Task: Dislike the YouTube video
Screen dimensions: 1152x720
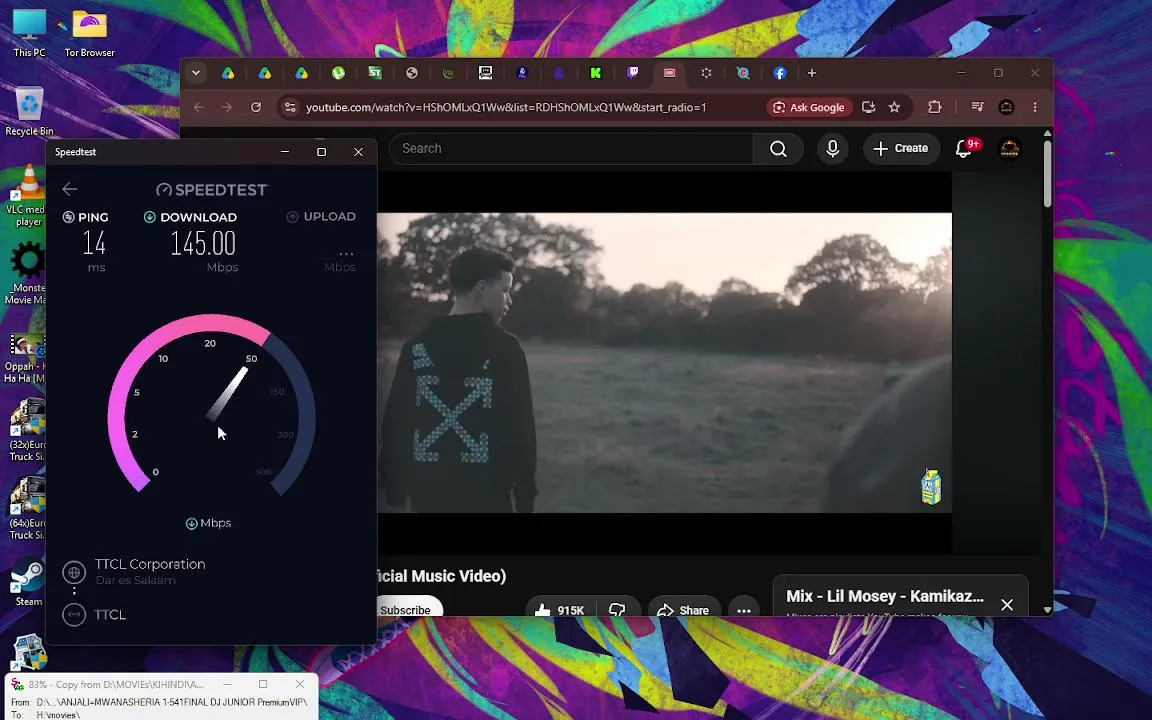Action: pyautogui.click(x=617, y=609)
